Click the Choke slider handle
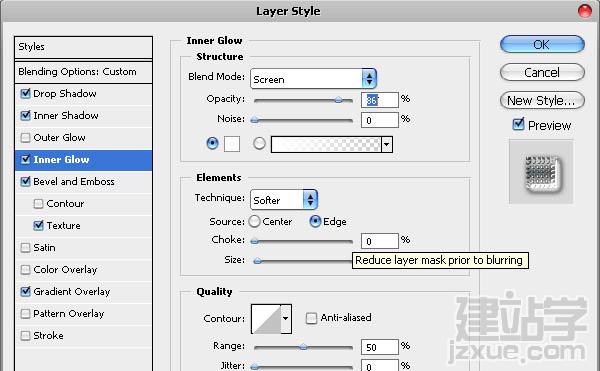Viewport: 600px width, 371px height. pos(255,241)
